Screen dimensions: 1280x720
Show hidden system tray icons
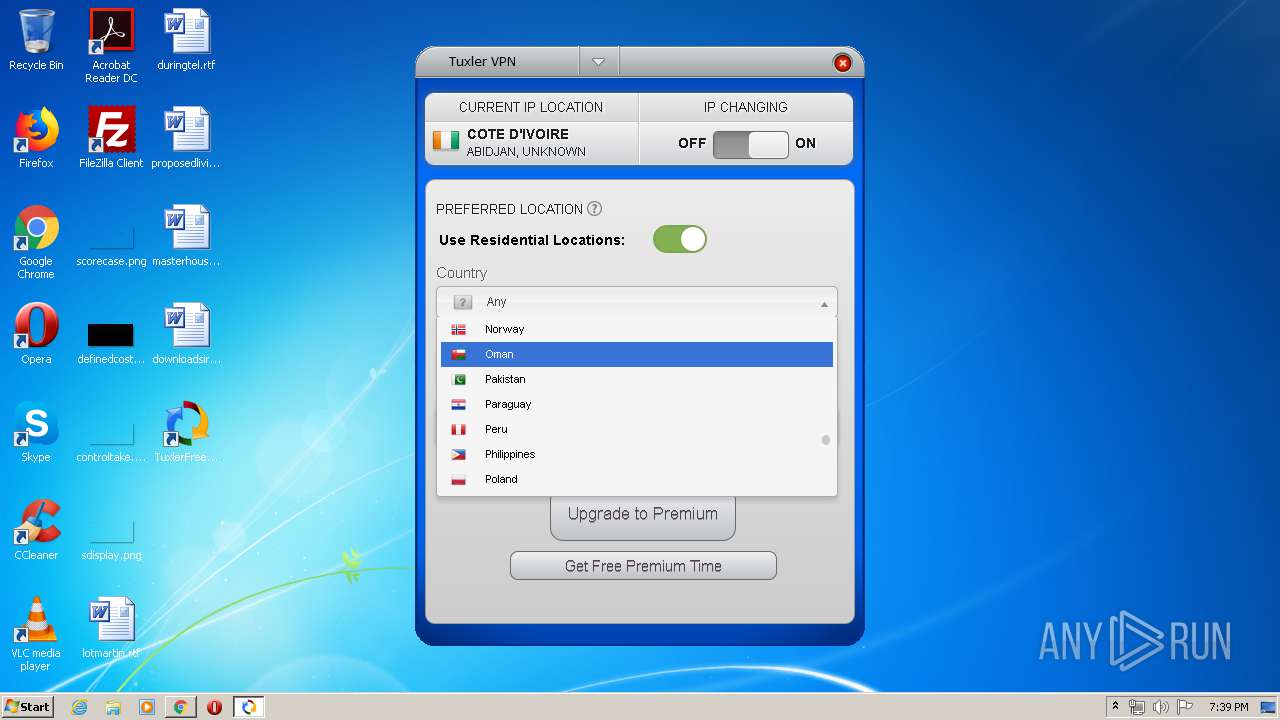[1115, 707]
